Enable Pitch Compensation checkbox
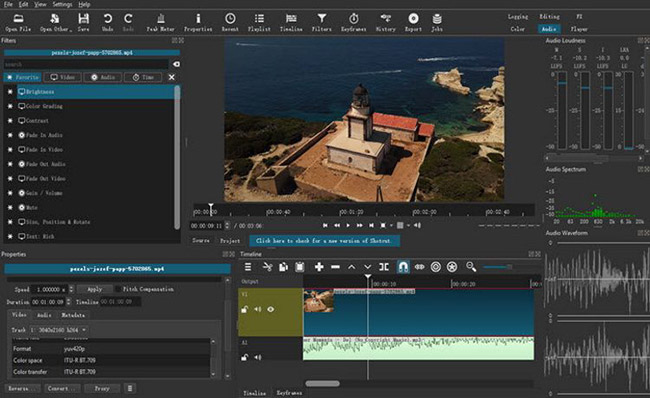The image size is (650, 398). coord(118,289)
